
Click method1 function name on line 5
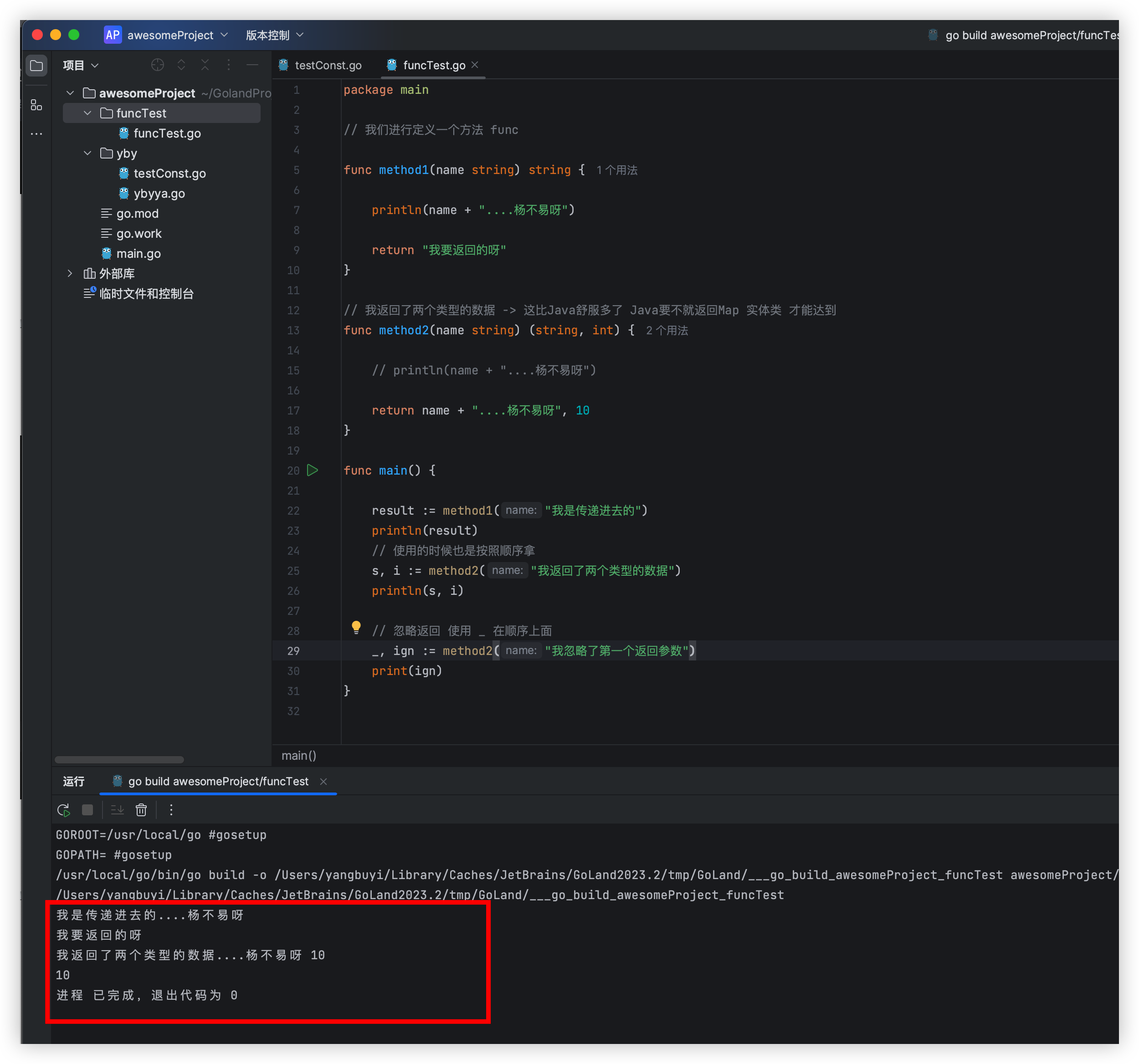click(403, 169)
